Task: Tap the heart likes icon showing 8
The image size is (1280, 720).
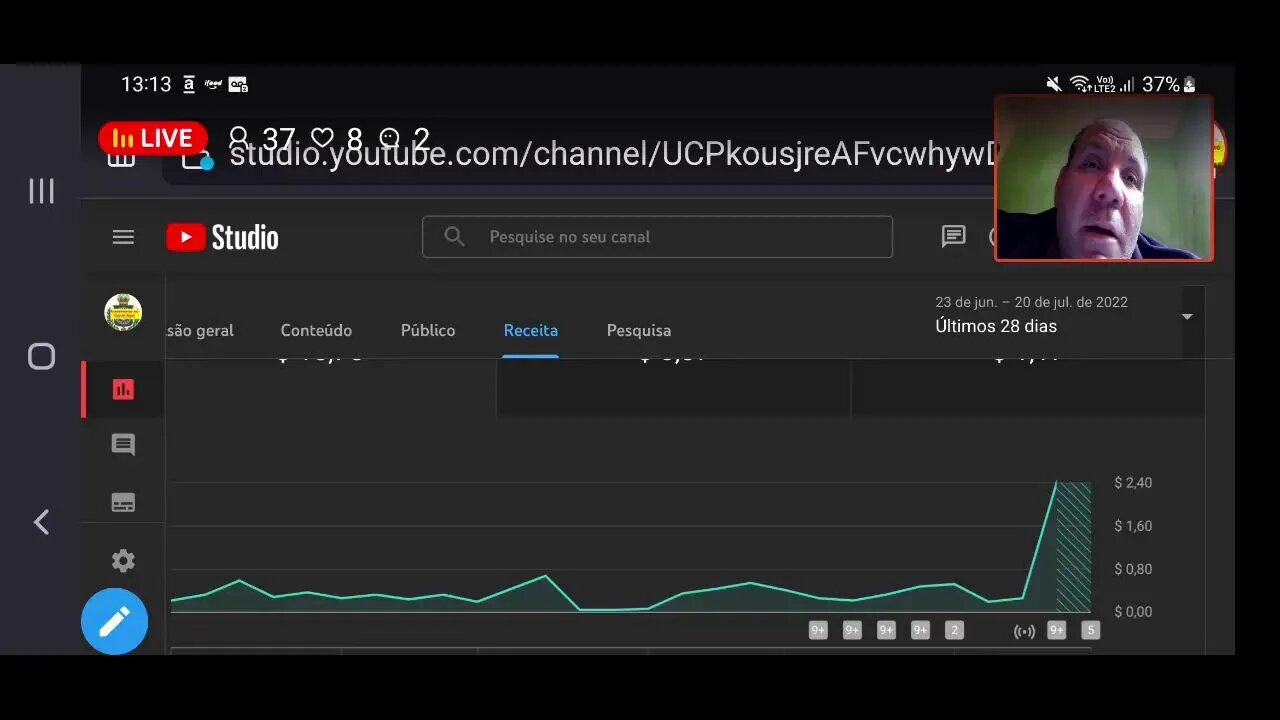Action: point(322,138)
